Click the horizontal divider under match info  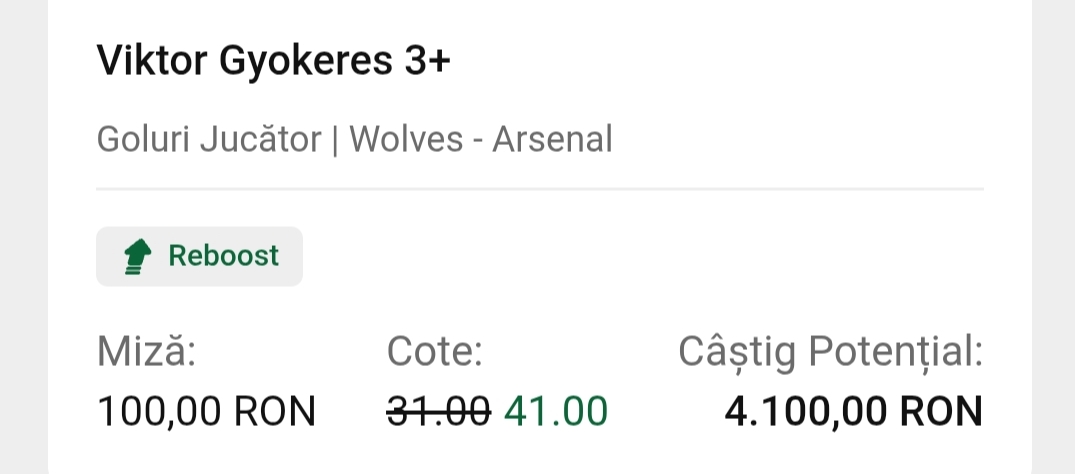[540, 188]
